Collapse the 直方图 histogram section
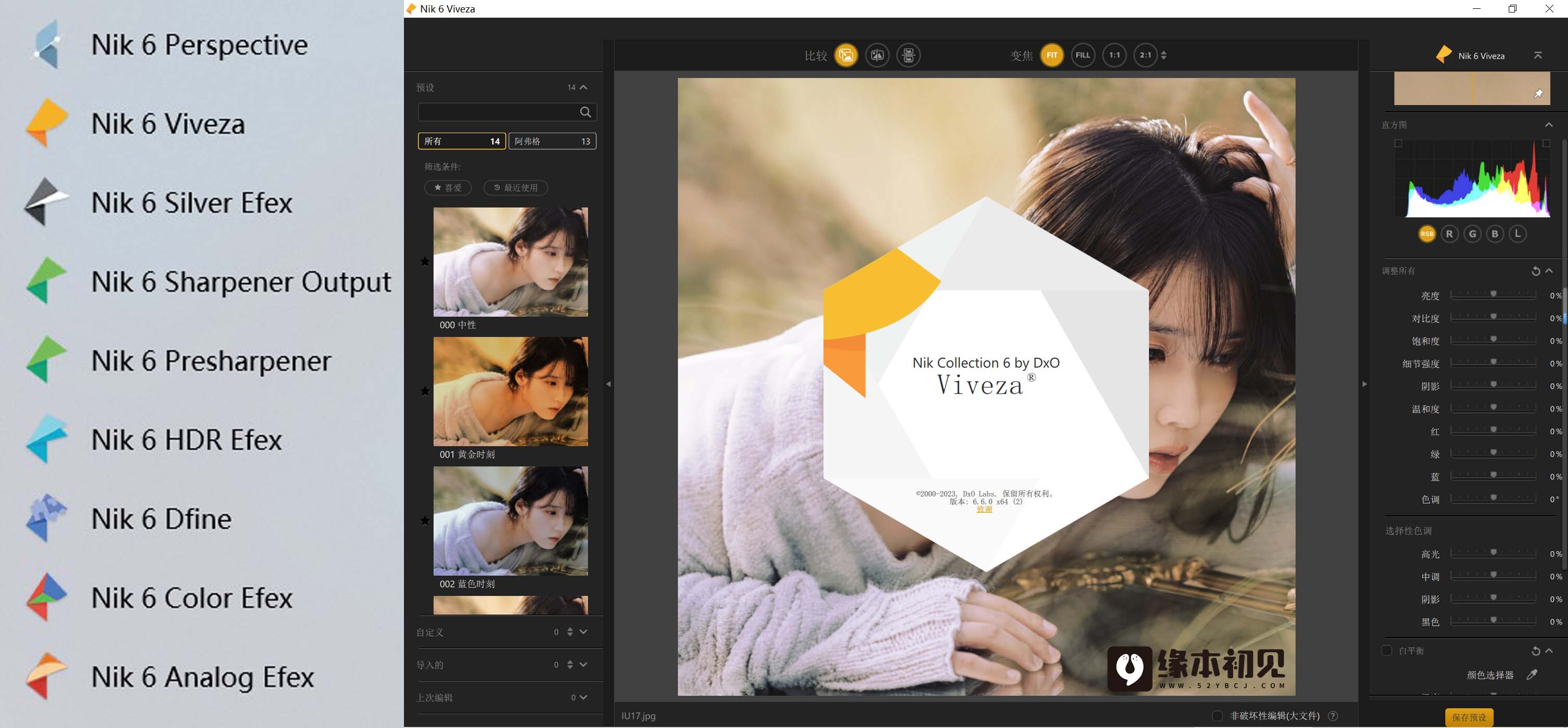The image size is (1568, 728). (1549, 125)
